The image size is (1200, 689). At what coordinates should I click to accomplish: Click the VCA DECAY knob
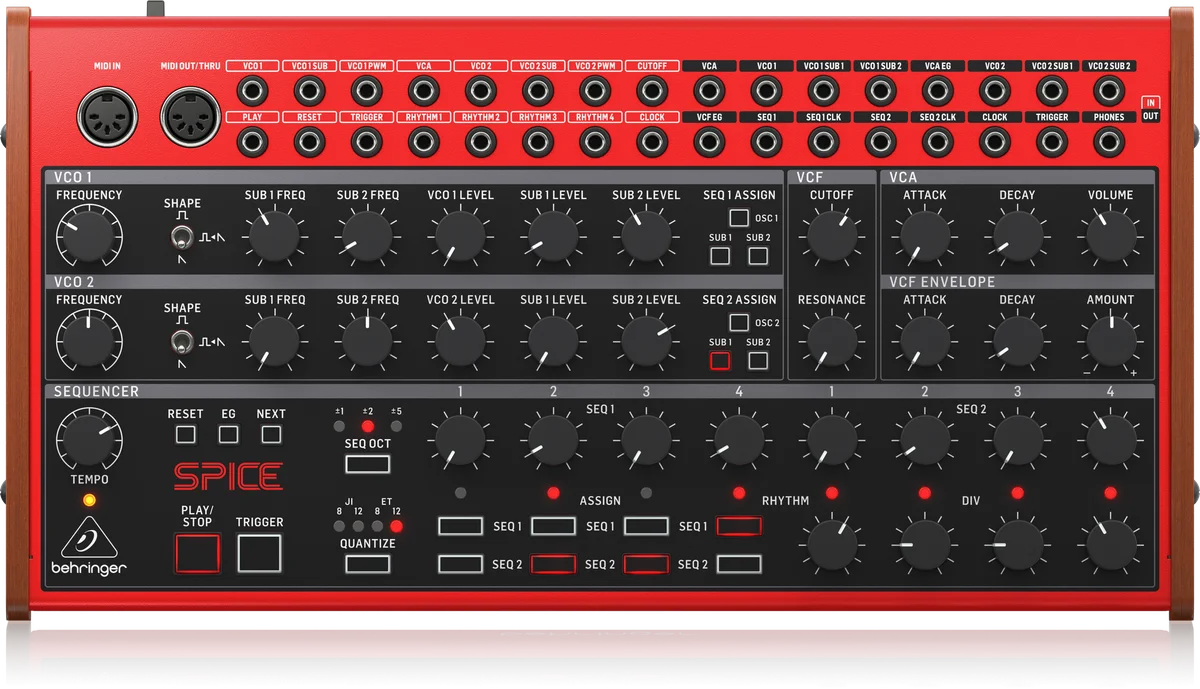[x=1017, y=236]
